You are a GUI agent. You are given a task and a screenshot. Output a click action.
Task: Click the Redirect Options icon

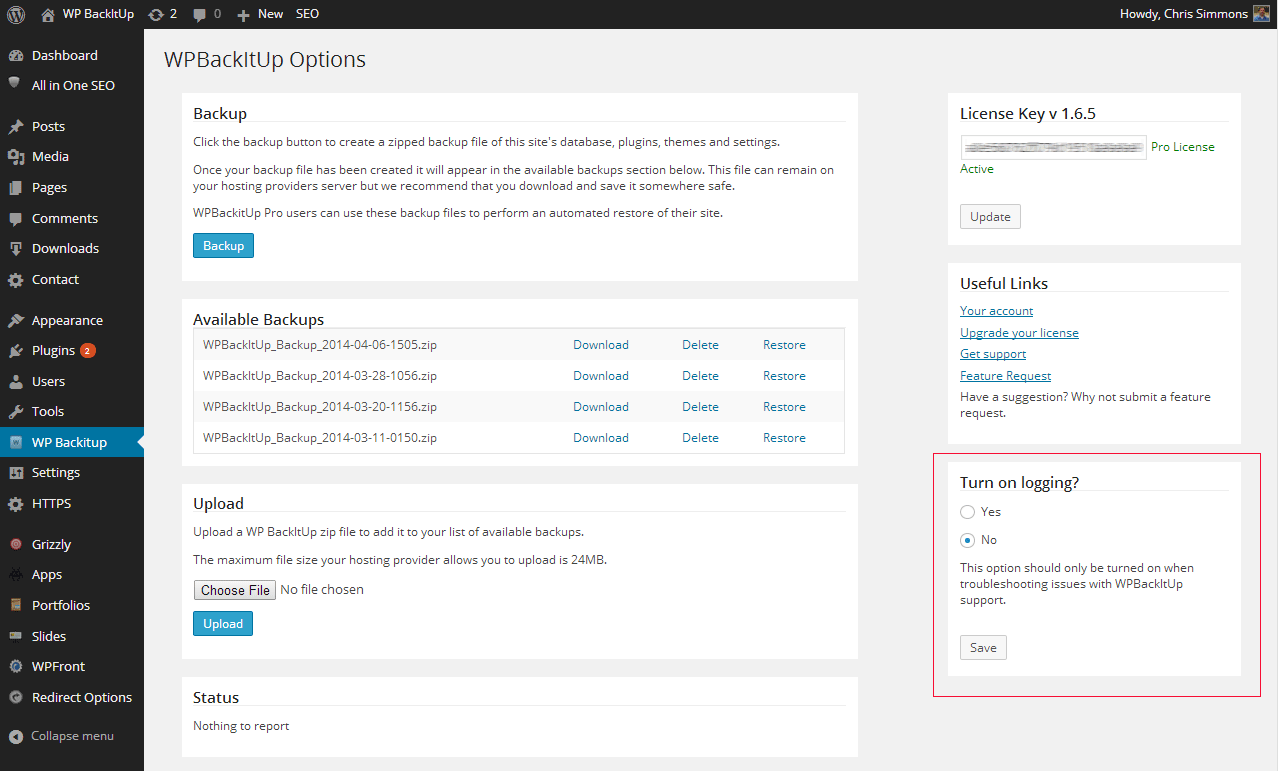[x=15, y=697]
